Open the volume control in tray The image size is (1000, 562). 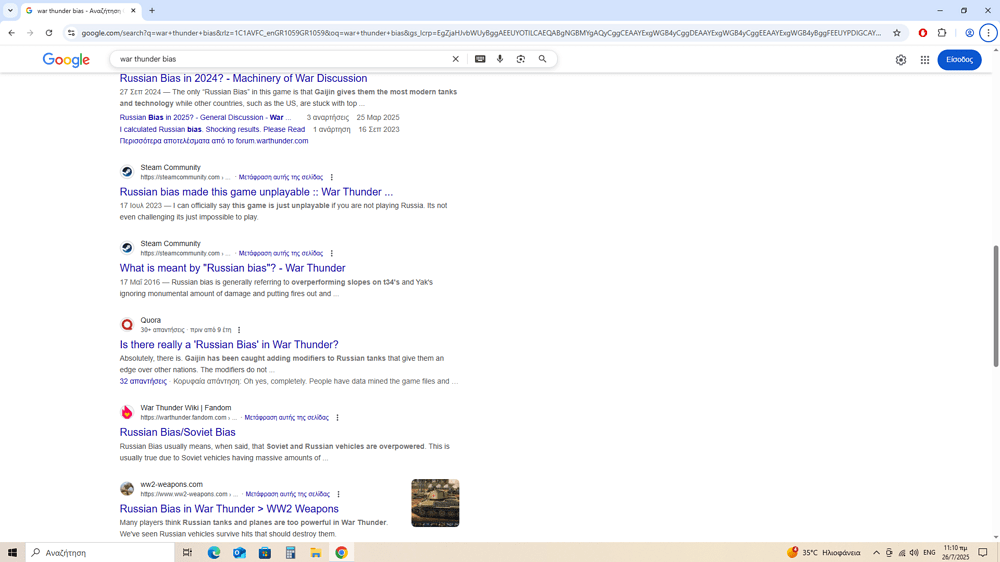coord(914,552)
